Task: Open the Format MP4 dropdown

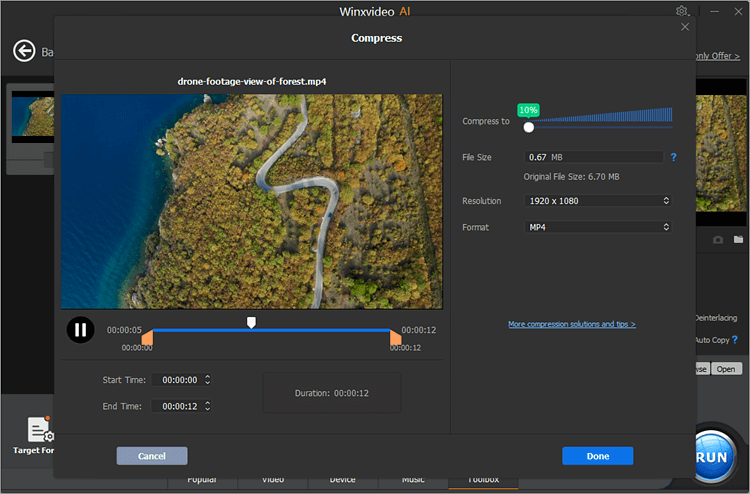Action: (x=598, y=227)
